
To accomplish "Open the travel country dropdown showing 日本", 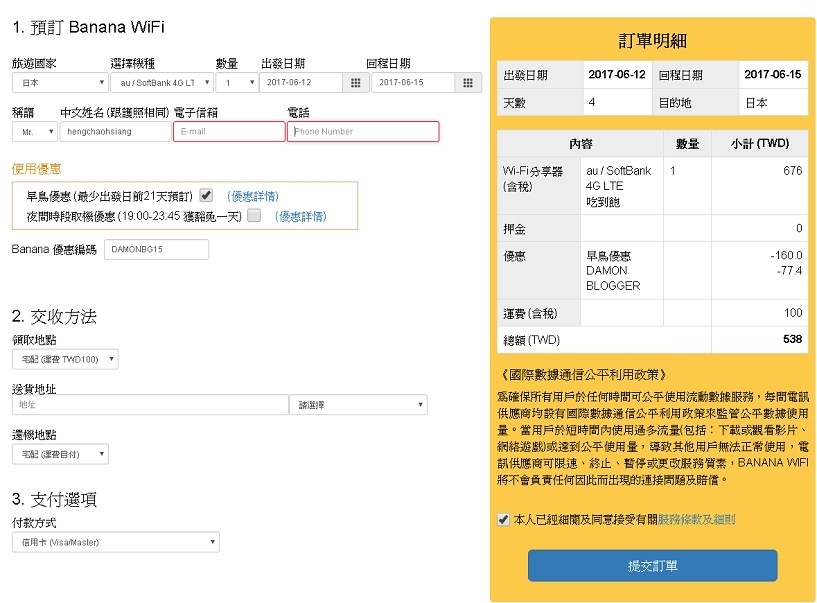I will click(x=60, y=82).
